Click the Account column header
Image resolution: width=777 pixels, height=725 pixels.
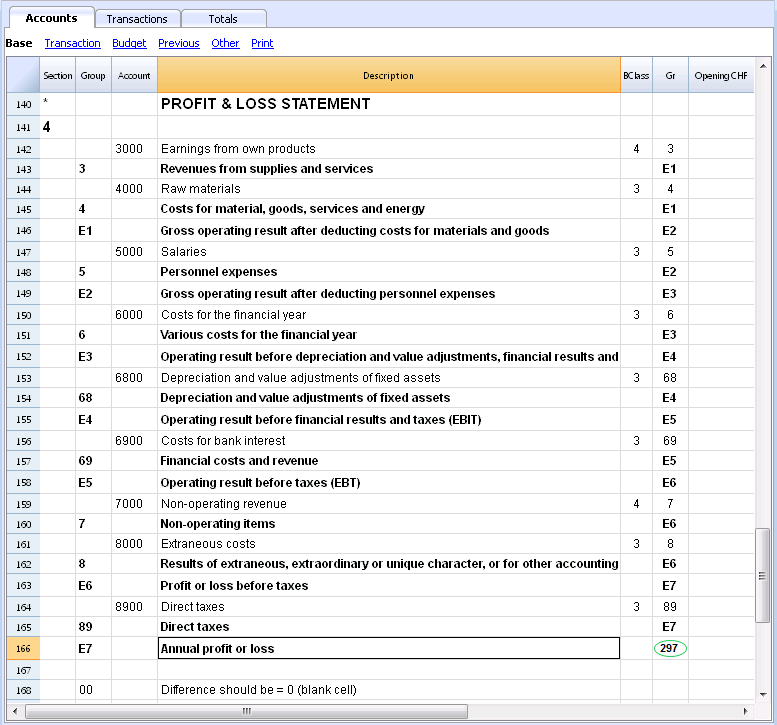tap(134, 75)
